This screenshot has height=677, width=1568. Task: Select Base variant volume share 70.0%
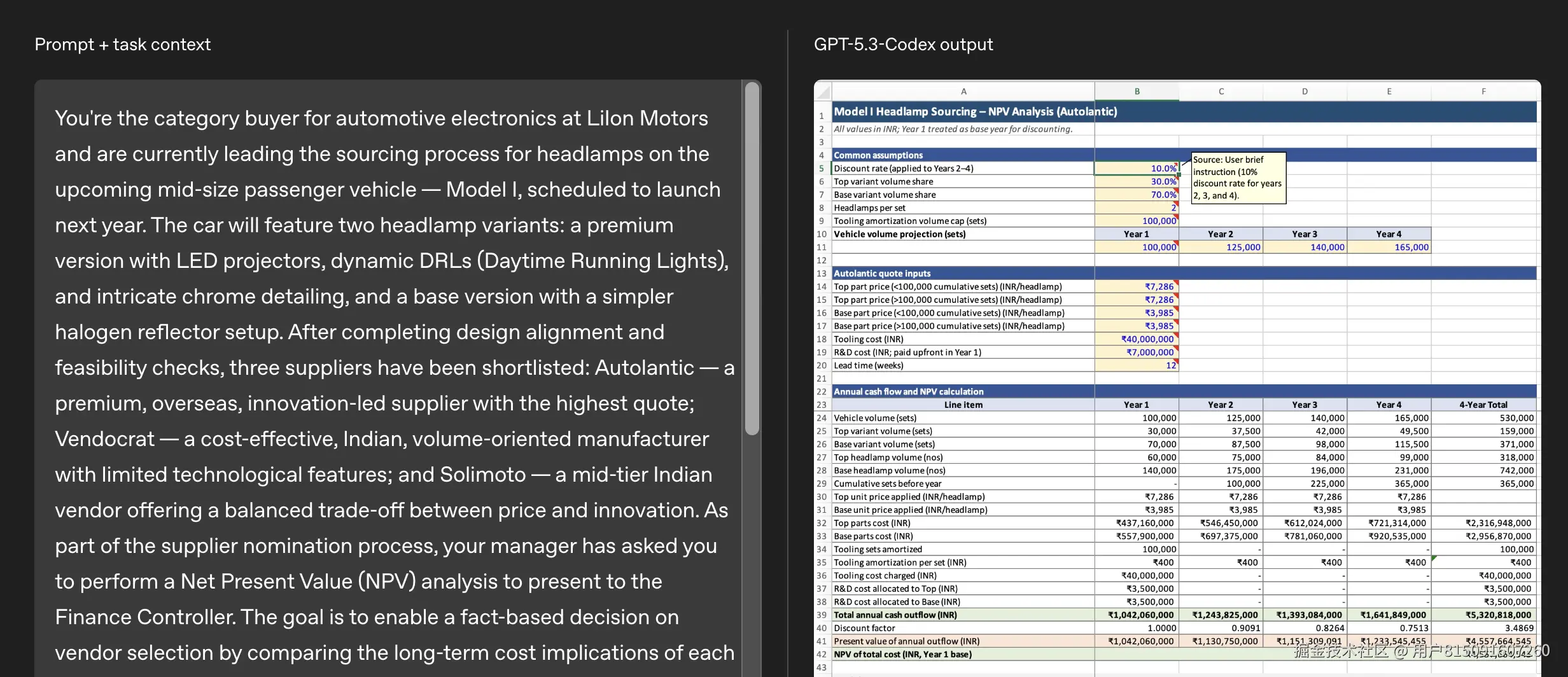[x=1137, y=195]
